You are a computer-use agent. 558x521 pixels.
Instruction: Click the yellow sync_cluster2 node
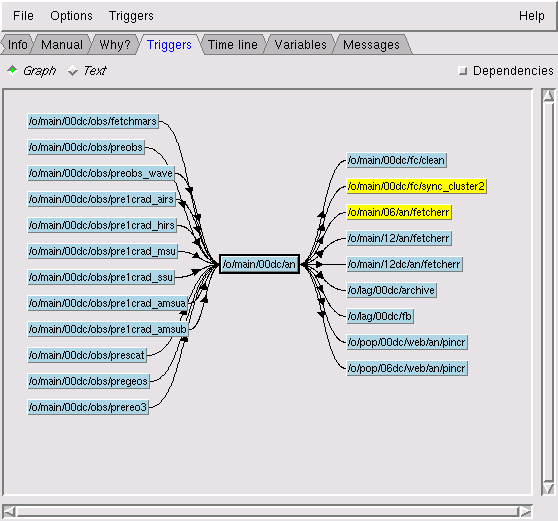(x=416, y=186)
